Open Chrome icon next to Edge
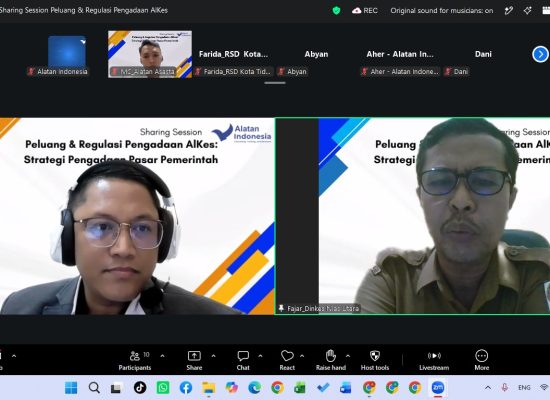Screen dimensions: 550x400 [x=277, y=388]
